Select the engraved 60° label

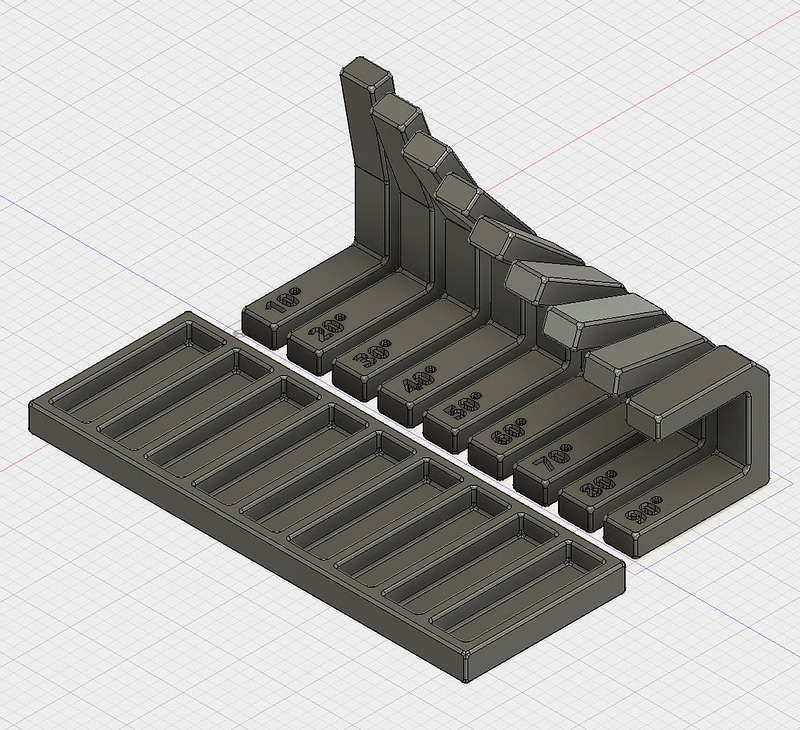click(x=508, y=434)
